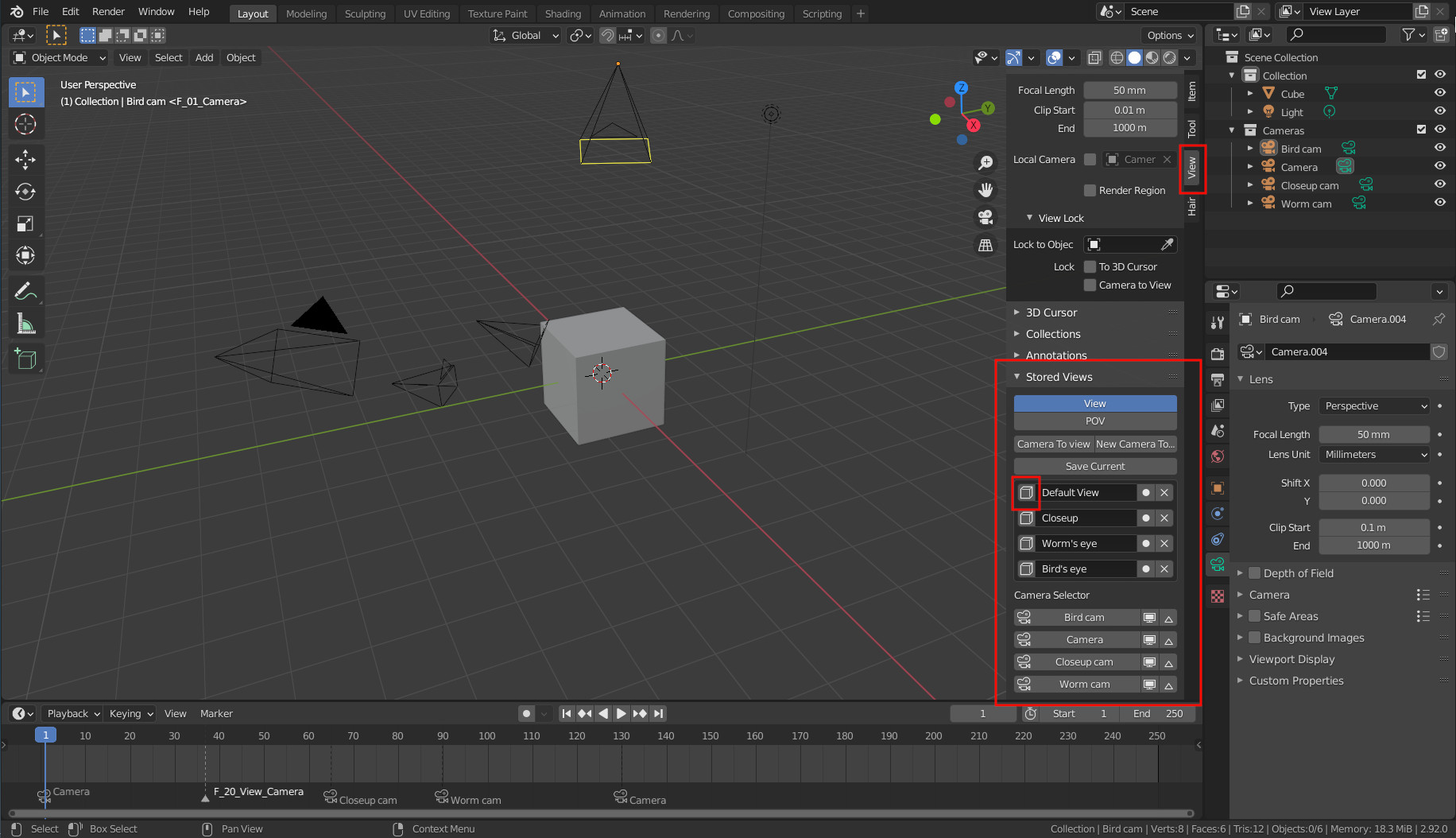Switch to the Shading workspace tab

(563, 14)
